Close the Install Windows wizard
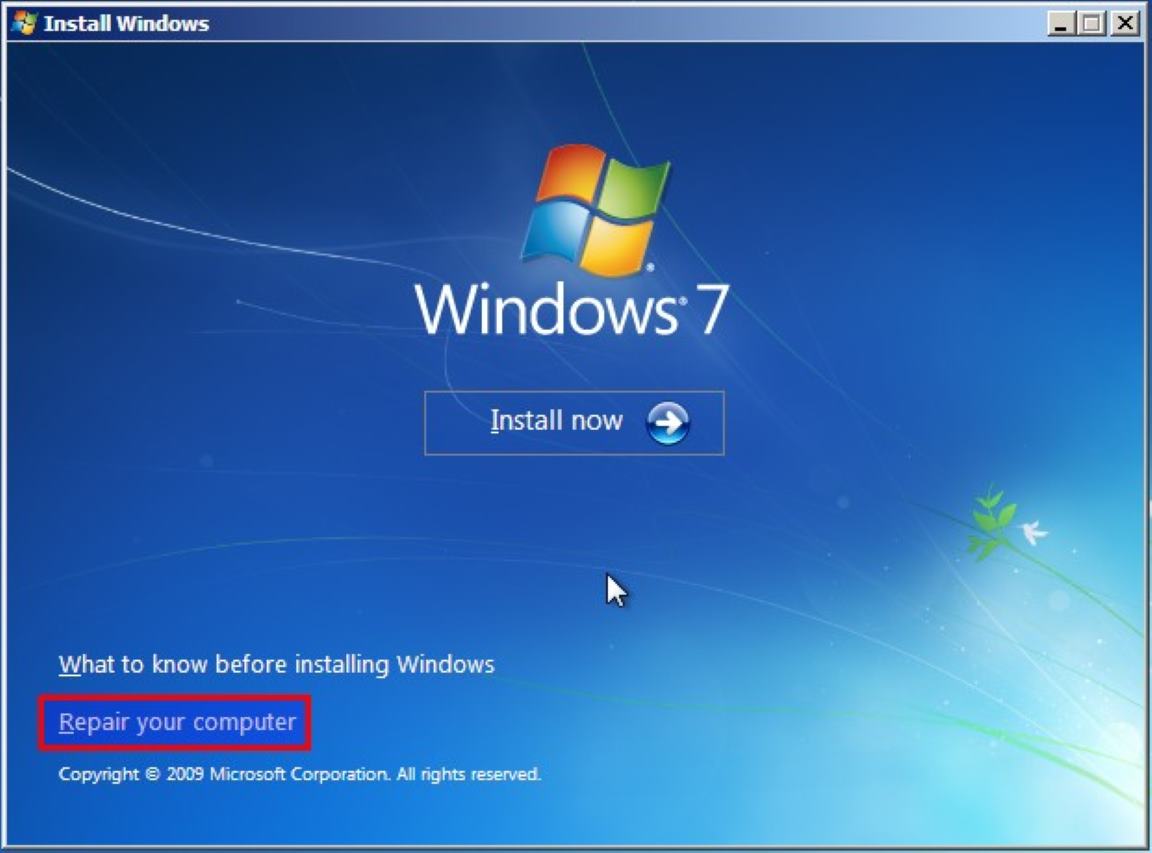The width and height of the screenshot is (1152, 853). click(x=1126, y=22)
